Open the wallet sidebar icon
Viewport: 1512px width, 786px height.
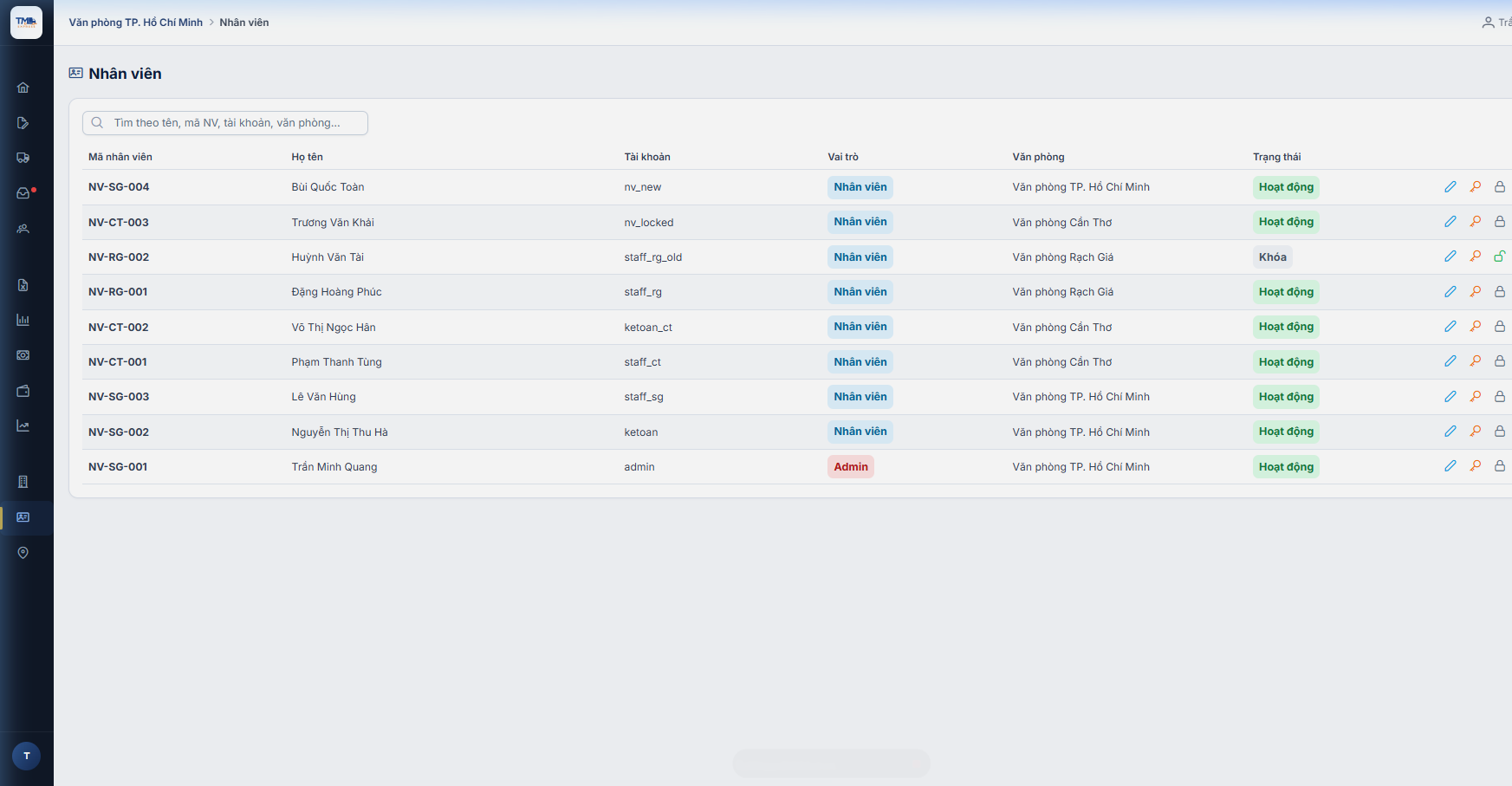tap(23, 391)
